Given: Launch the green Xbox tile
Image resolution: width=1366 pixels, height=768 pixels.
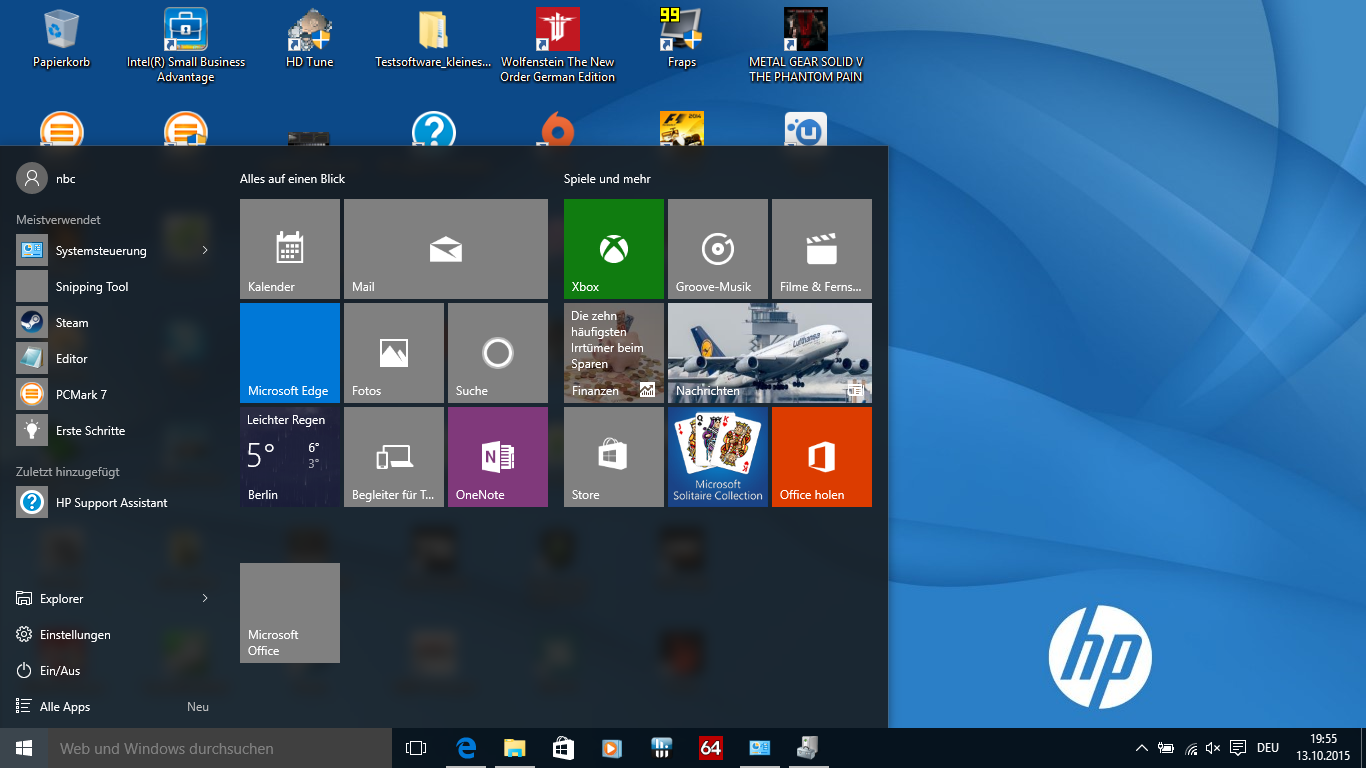Looking at the screenshot, I should point(614,249).
